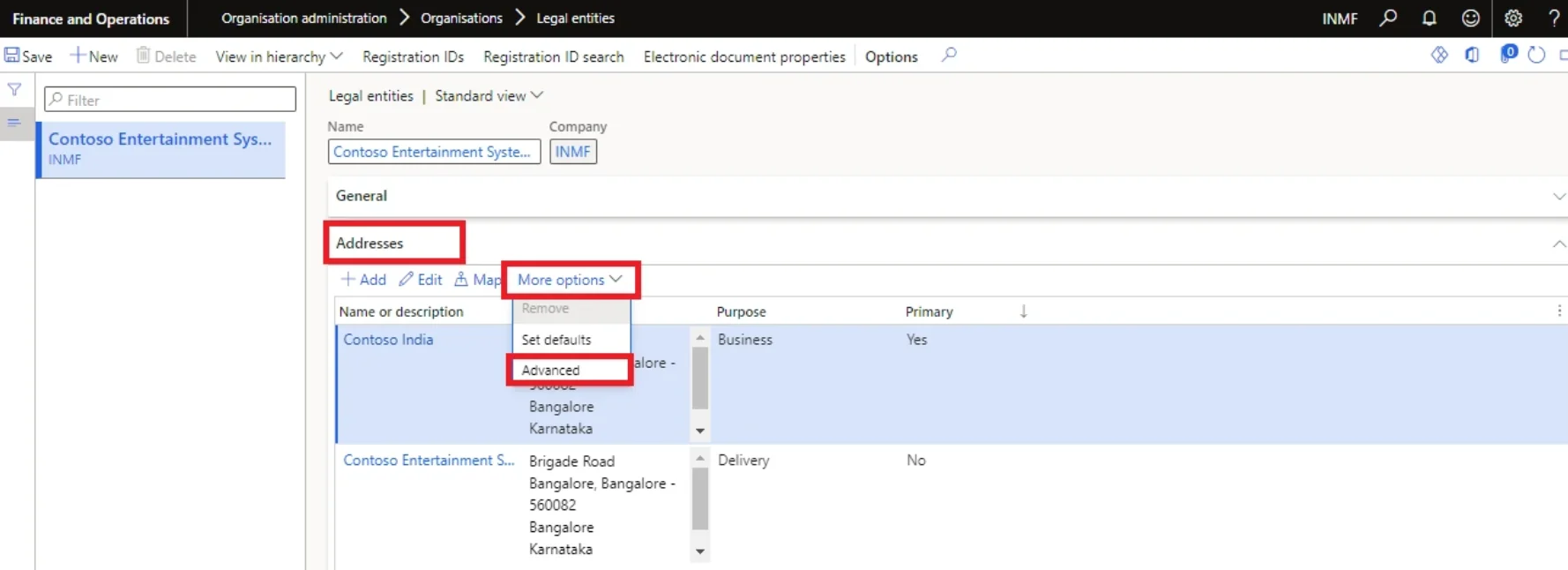Open the settings gear

point(1513,18)
